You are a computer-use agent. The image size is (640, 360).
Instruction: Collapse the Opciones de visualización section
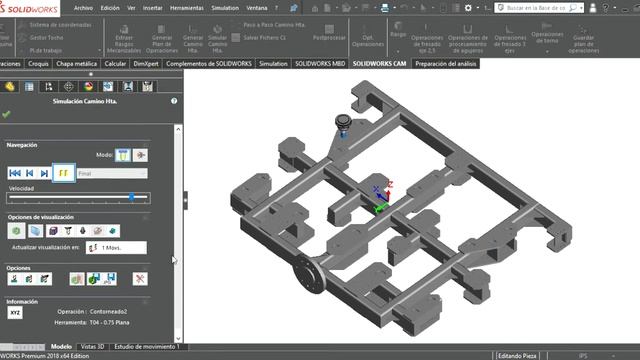click(145, 217)
